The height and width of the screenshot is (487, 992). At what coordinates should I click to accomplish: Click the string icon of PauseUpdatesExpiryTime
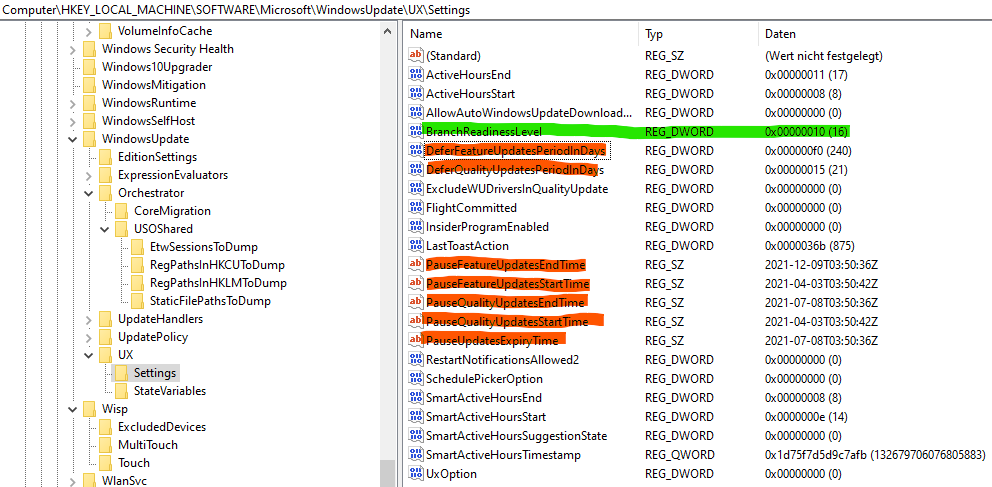pos(416,340)
